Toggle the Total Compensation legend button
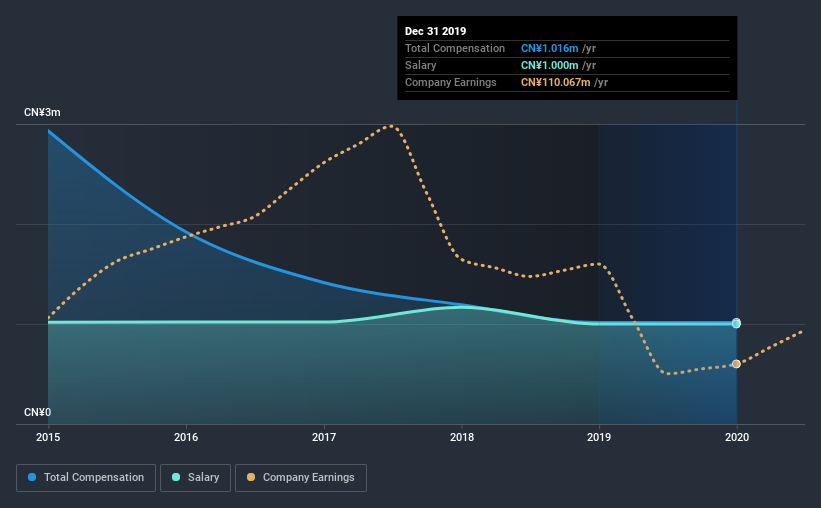 click(86, 478)
